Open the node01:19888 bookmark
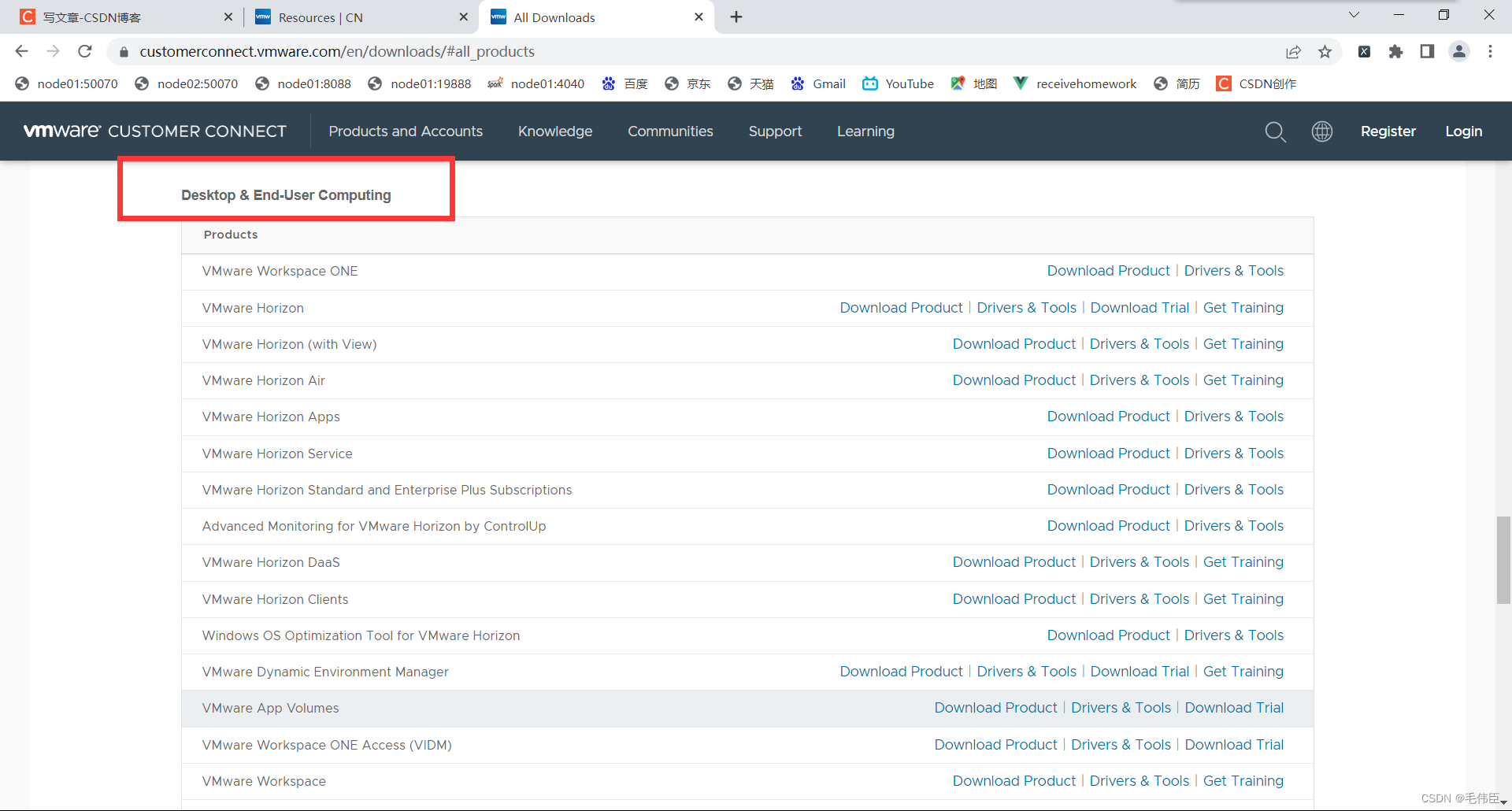1512x811 pixels. point(420,83)
